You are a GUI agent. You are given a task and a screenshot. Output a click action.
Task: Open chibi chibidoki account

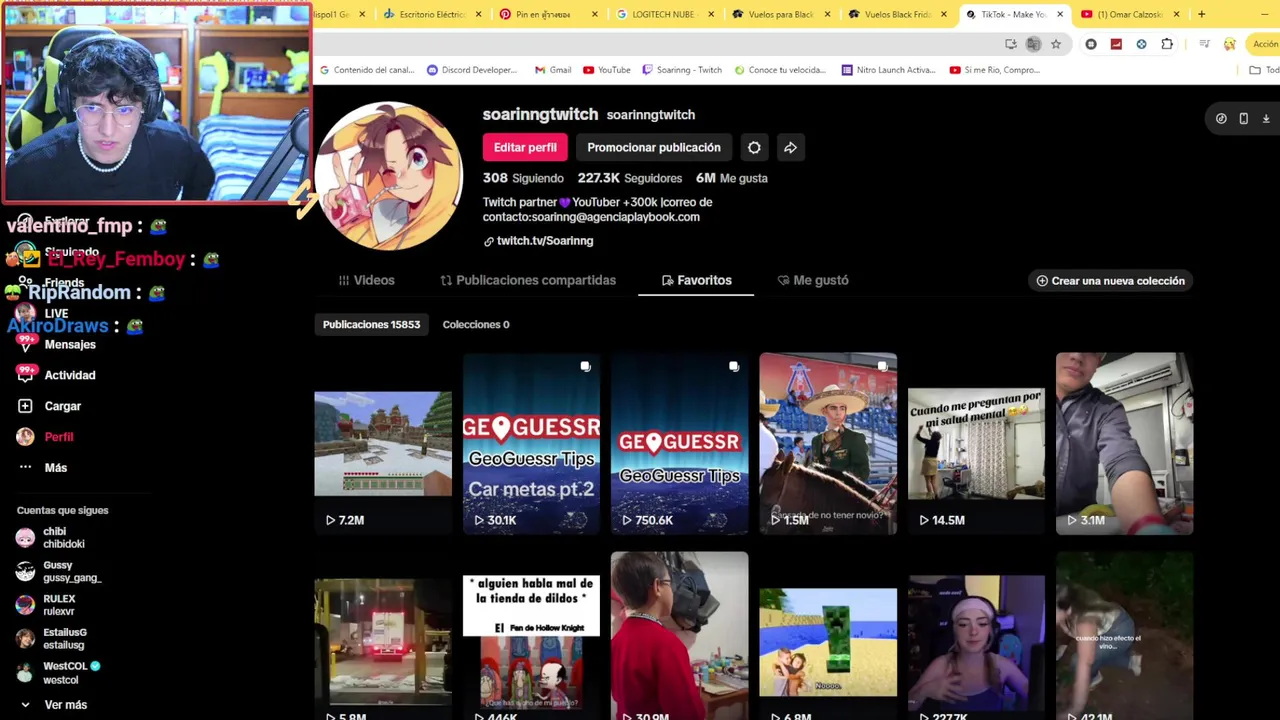62,538
